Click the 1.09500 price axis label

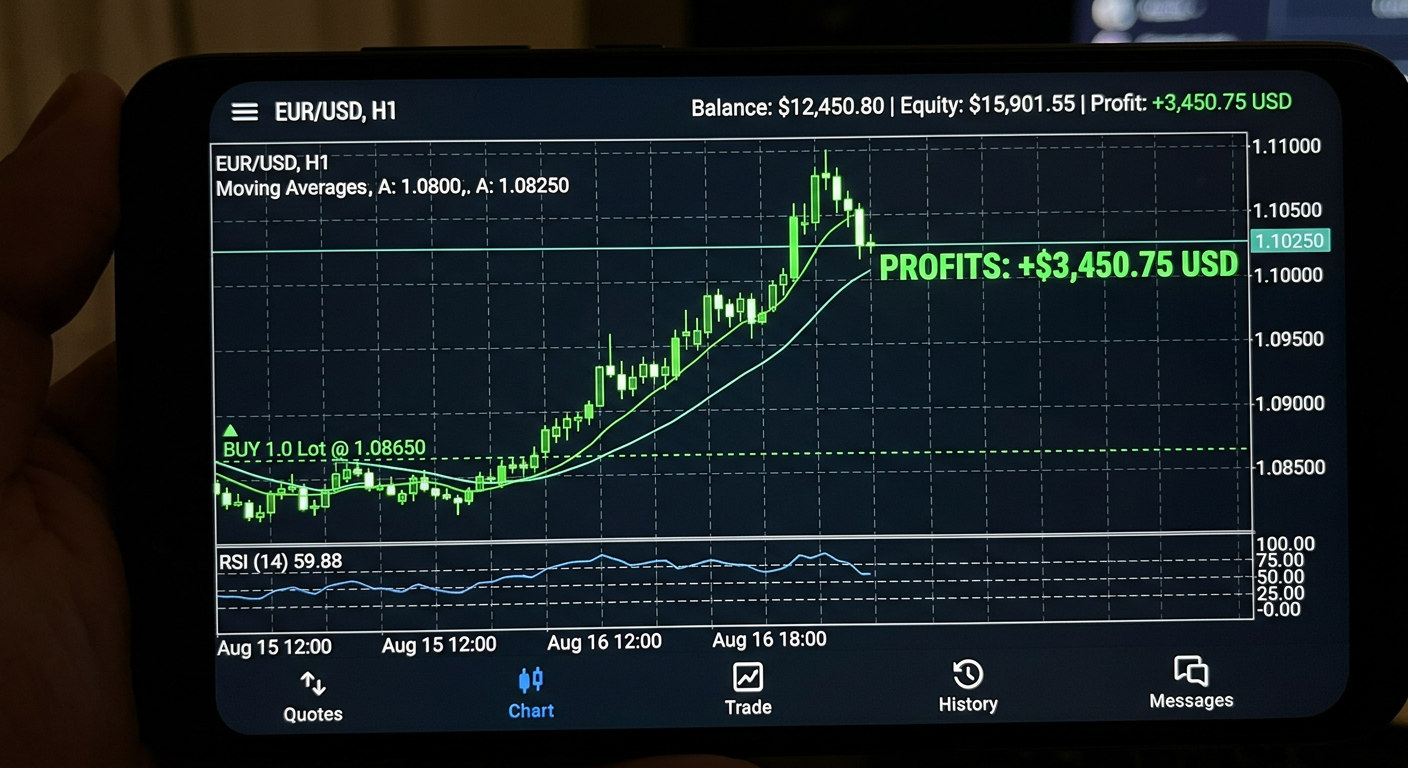pyautogui.click(x=1289, y=339)
